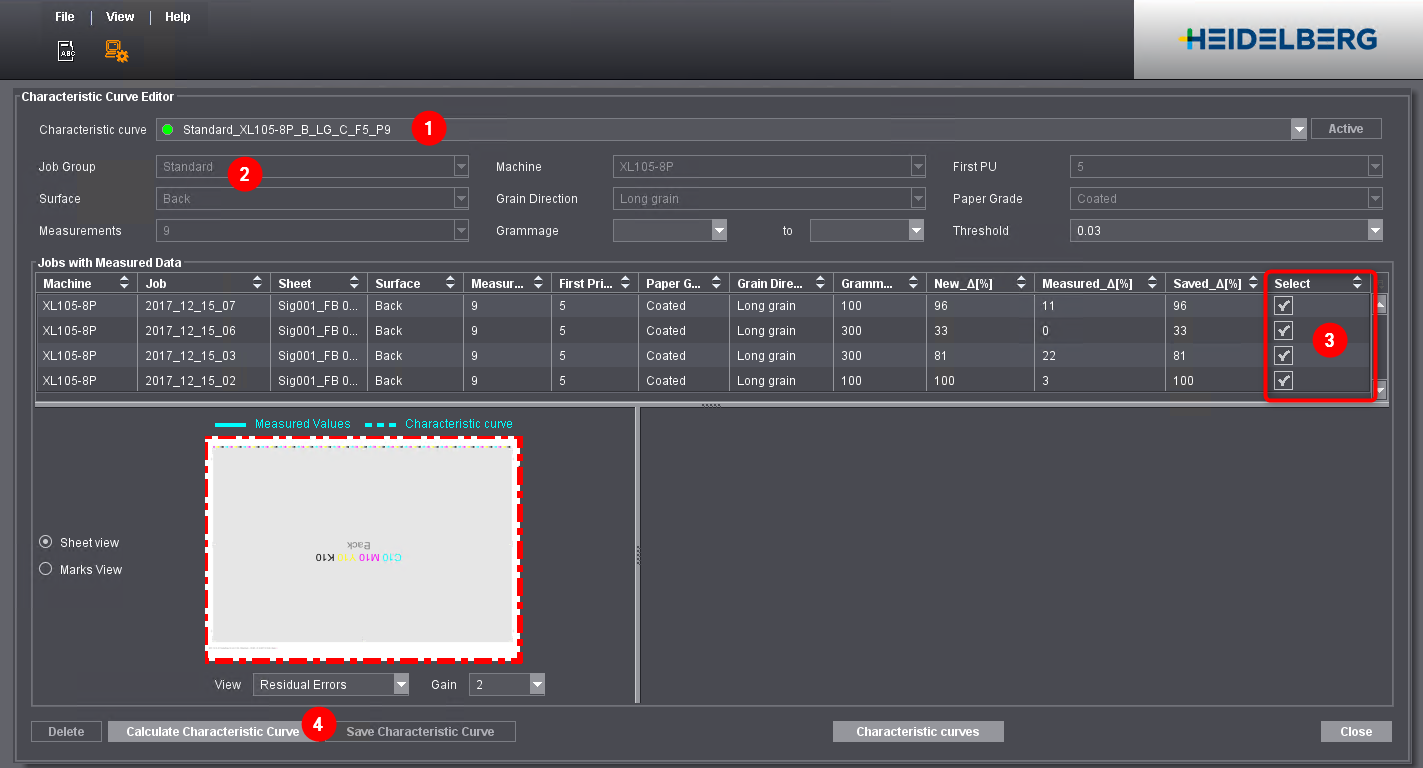Click the Close button

coord(1356,731)
